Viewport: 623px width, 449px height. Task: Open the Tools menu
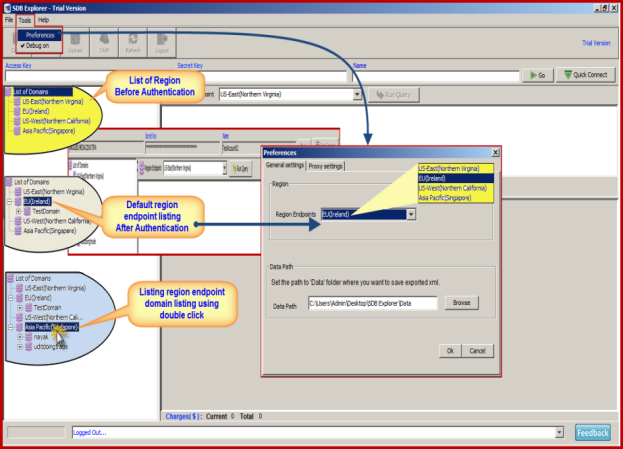pos(25,20)
